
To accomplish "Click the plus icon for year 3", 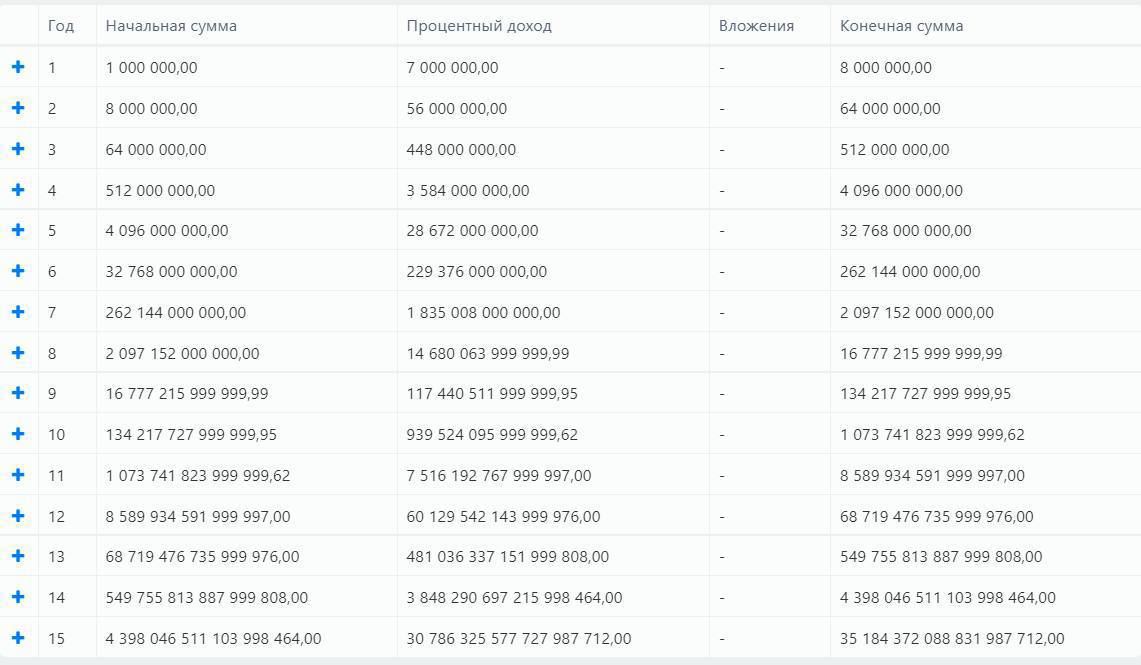I will pos(18,149).
